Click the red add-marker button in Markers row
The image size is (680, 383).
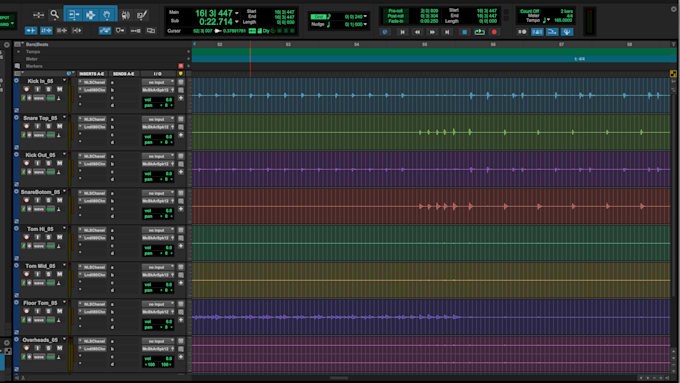[x=181, y=66]
